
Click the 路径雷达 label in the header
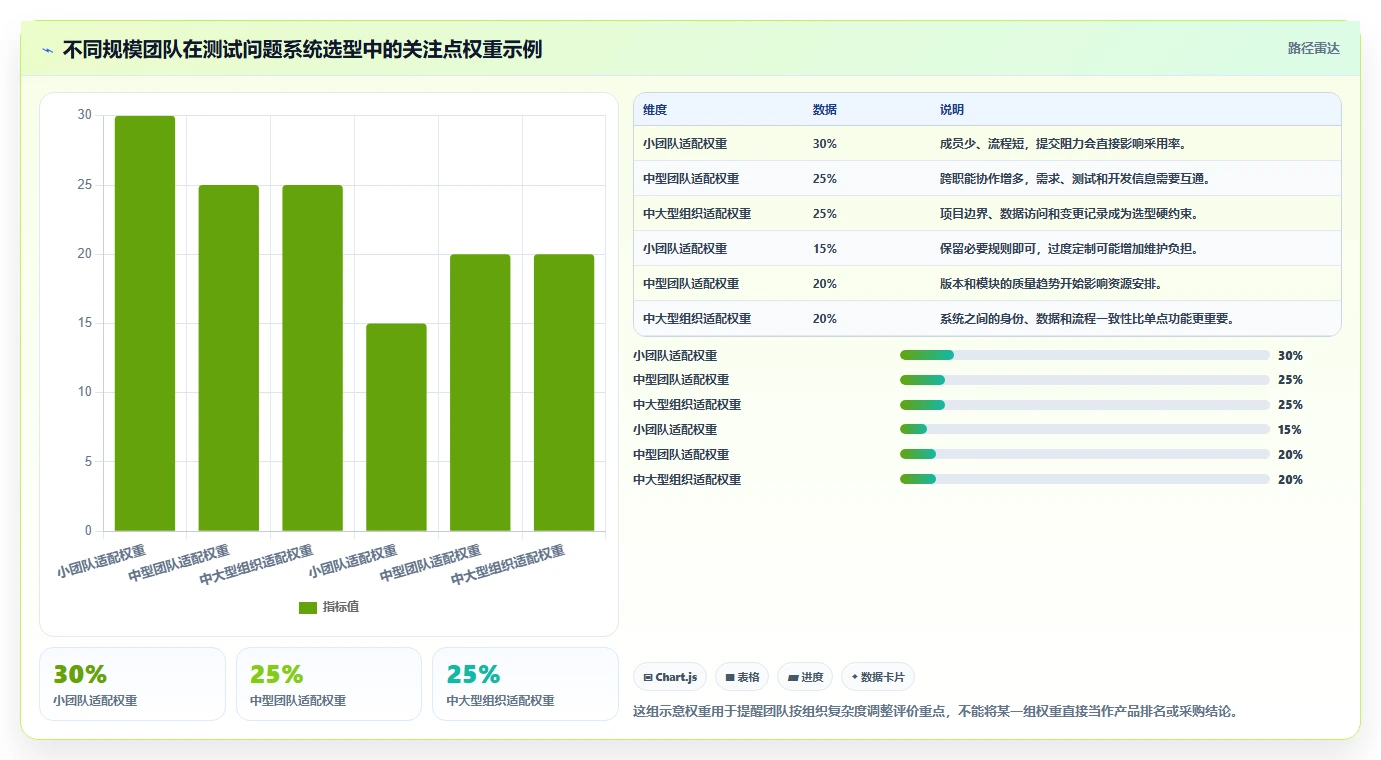point(1313,48)
